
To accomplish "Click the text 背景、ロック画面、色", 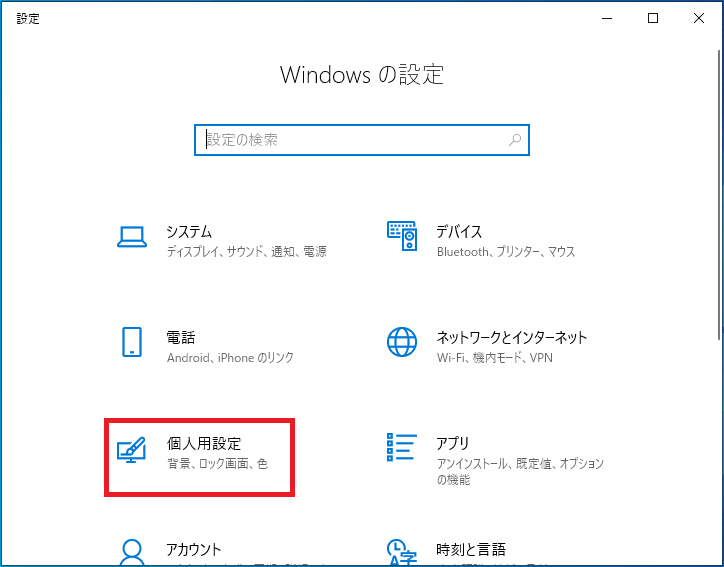I will point(217,464).
